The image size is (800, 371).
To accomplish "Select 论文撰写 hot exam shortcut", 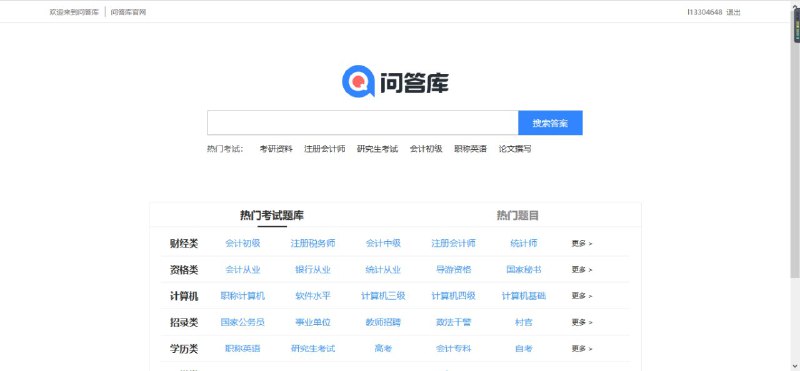I will coord(515,149).
